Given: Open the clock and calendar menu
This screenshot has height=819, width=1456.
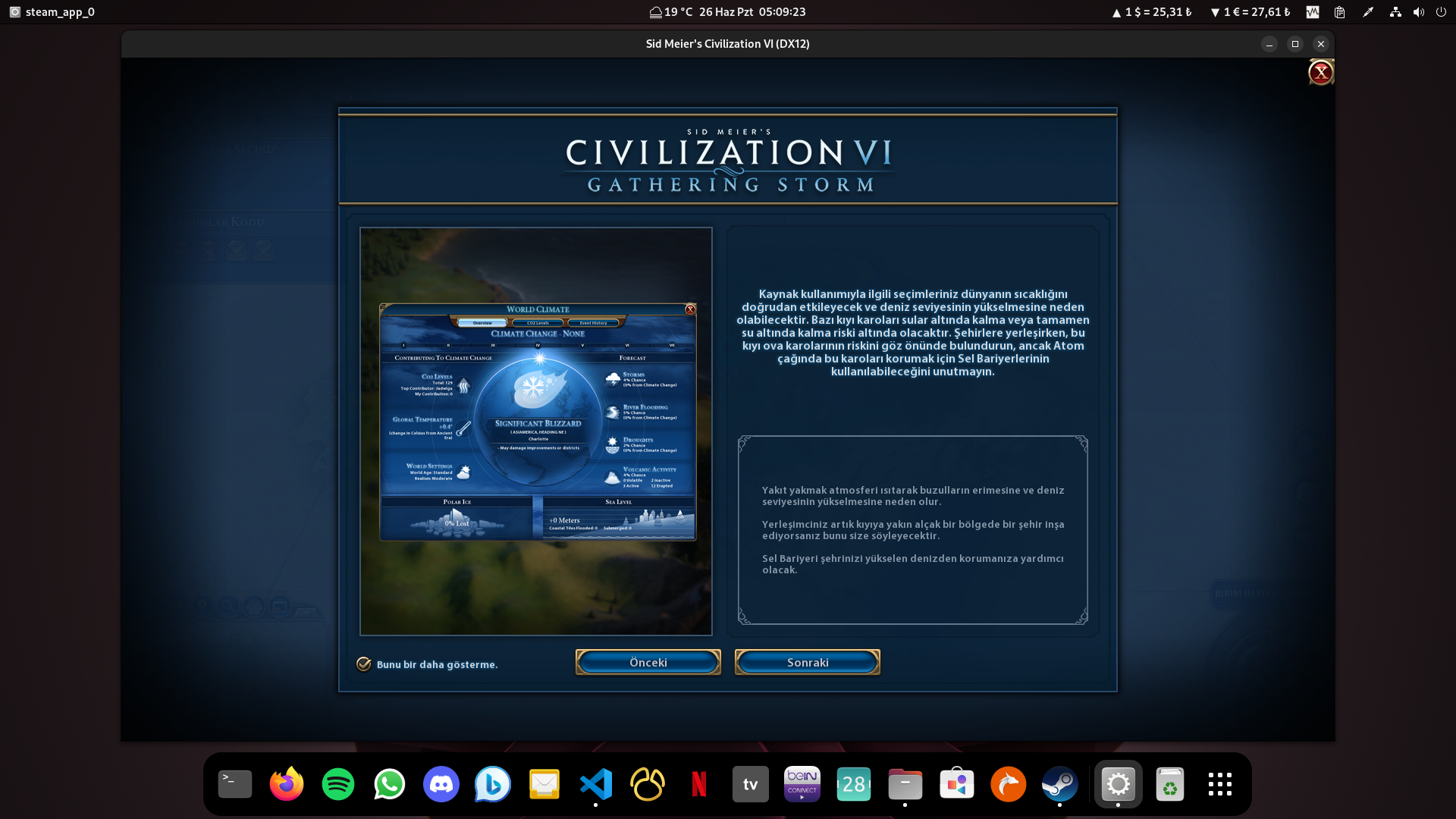Looking at the screenshot, I should coord(728,12).
